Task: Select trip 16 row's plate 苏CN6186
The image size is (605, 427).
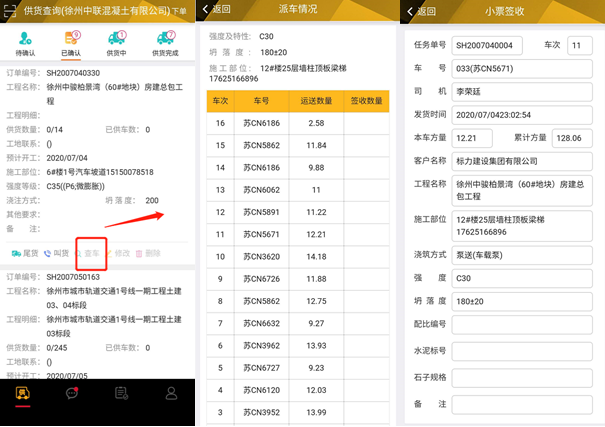Action: pos(261,123)
